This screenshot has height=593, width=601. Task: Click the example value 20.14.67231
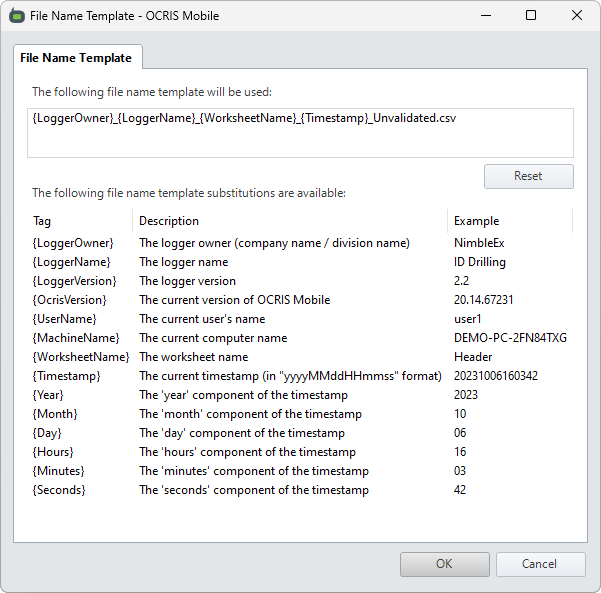[x=483, y=300]
